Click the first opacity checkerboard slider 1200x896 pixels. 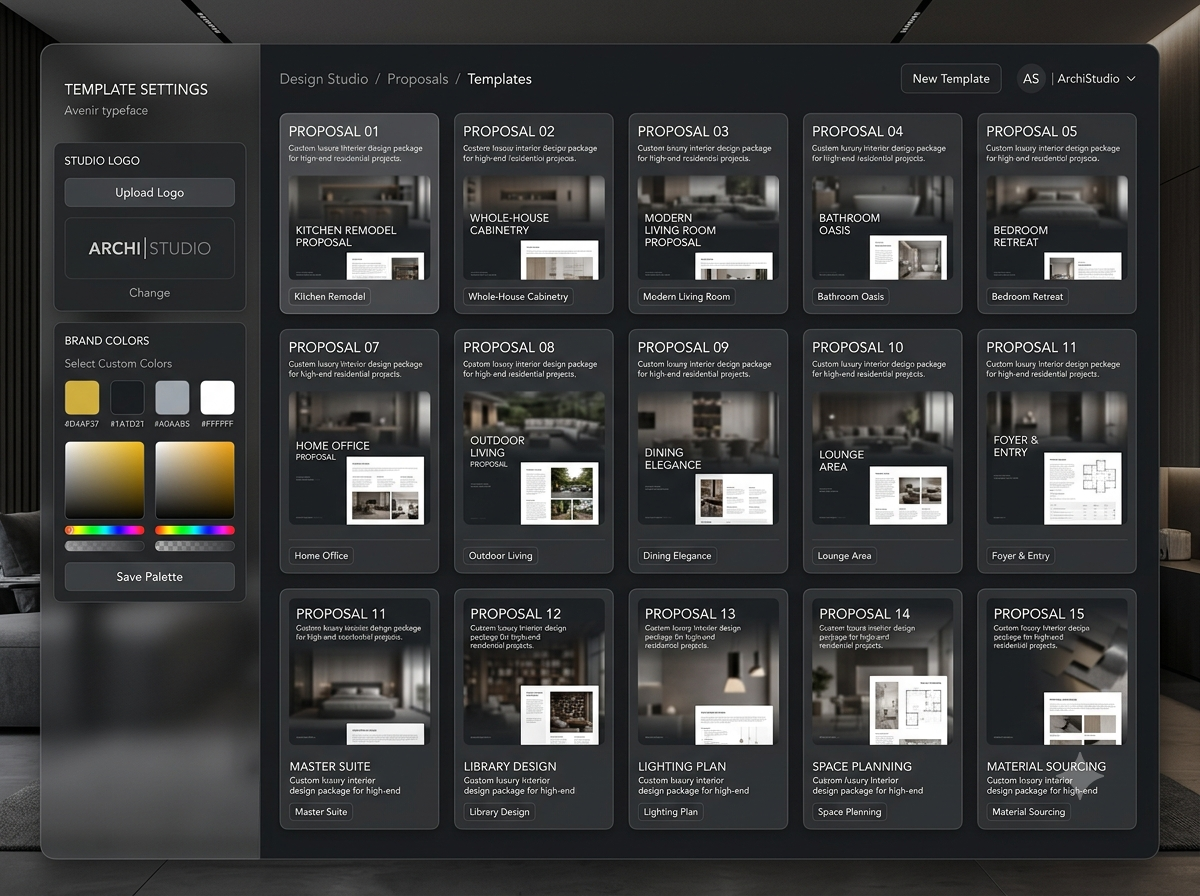click(x=104, y=546)
